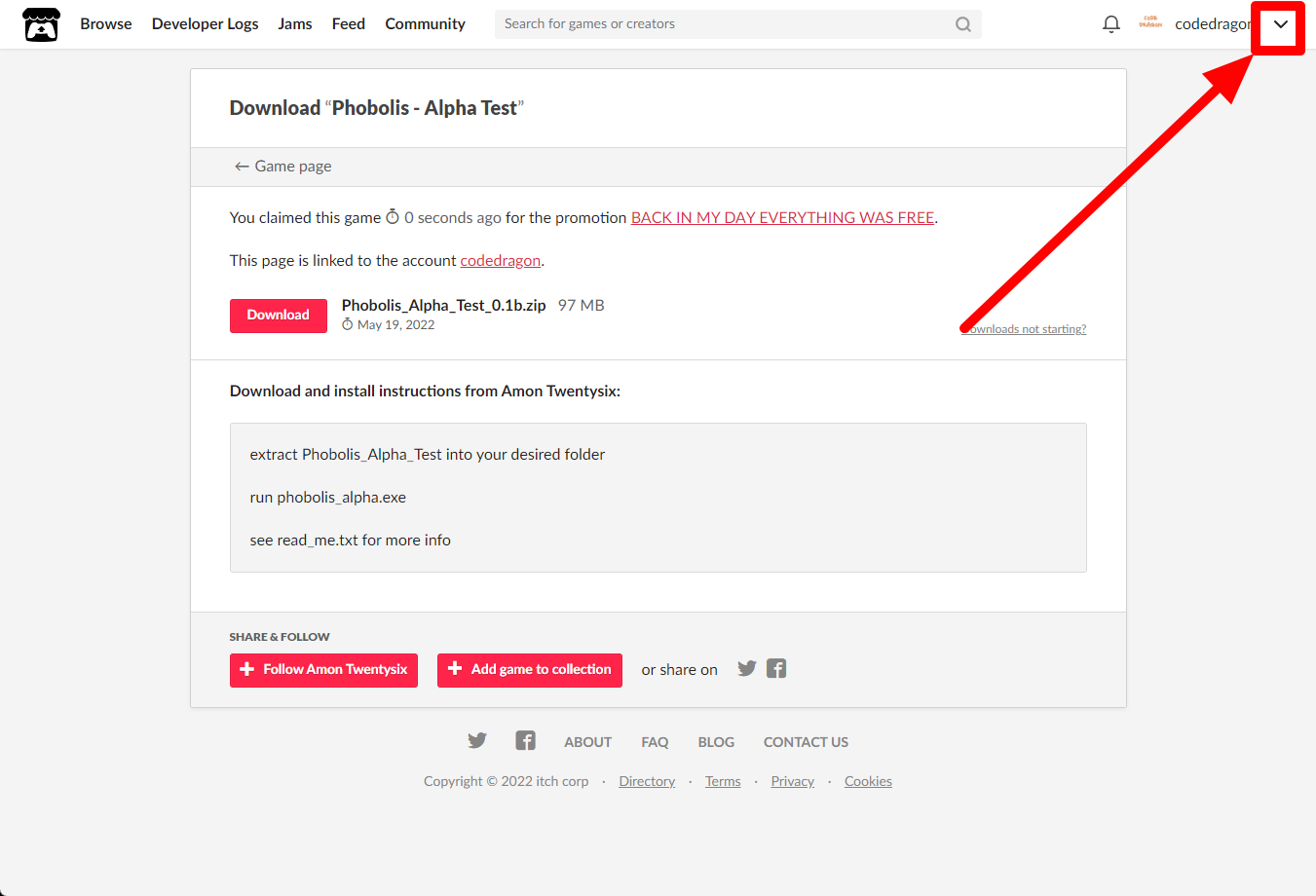Click 'see read_me.txt for more info' text
Image resolution: width=1316 pixels, height=896 pixels.
click(351, 541)
